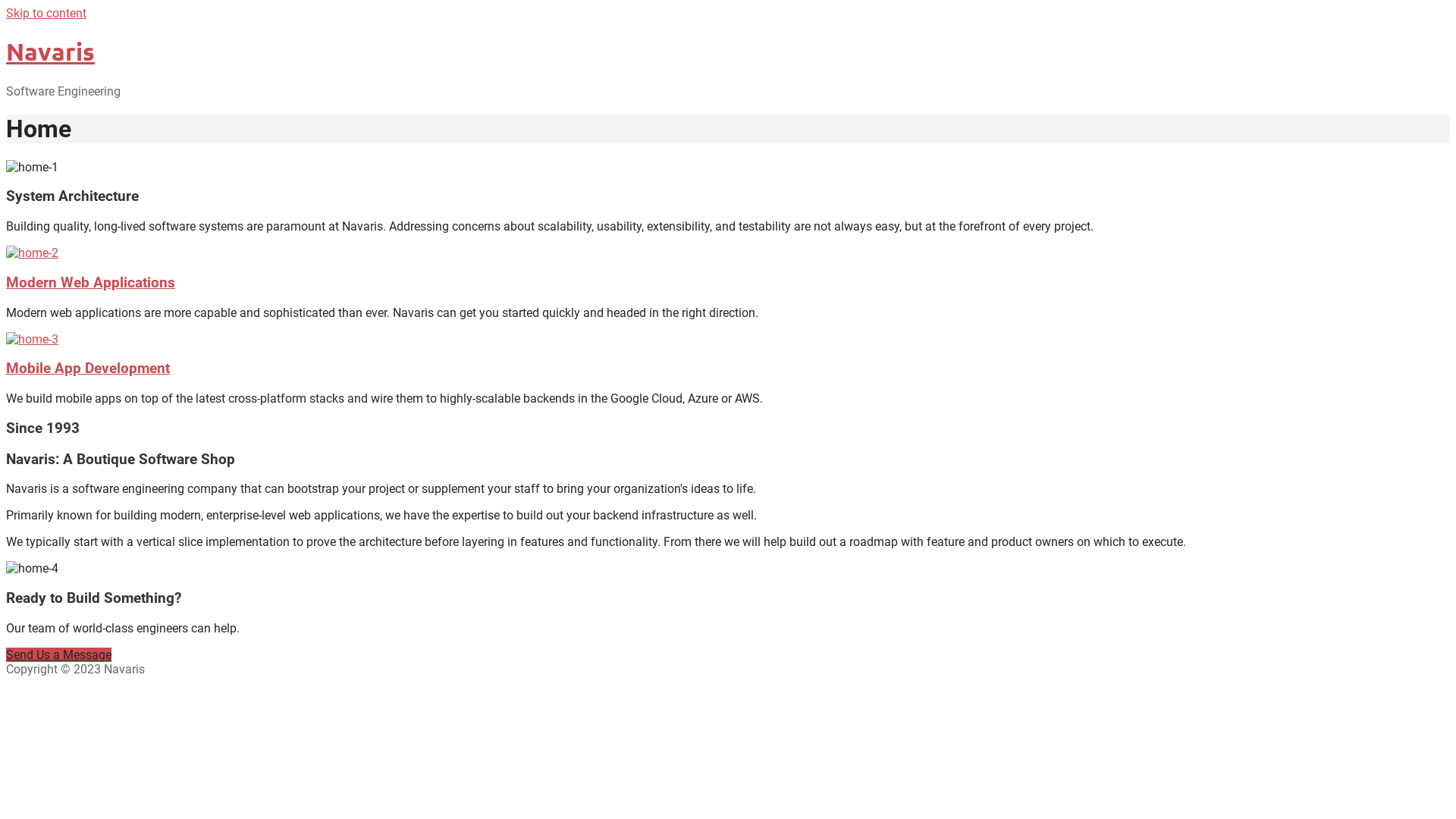Click the Copyright 2023 Navaris footer text
The width and height of the screenshot is (1456, 819).
click(75, 670)
